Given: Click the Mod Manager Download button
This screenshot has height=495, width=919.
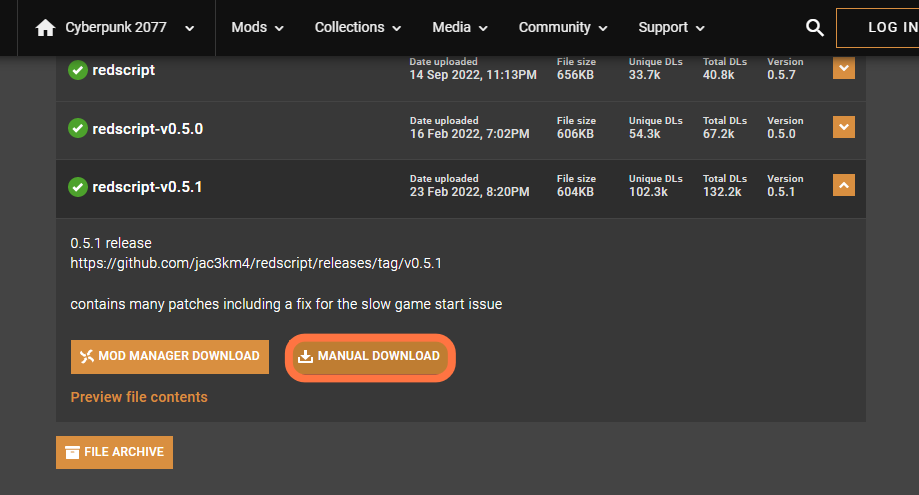Looking at the screenshot, I should point(170,357).
